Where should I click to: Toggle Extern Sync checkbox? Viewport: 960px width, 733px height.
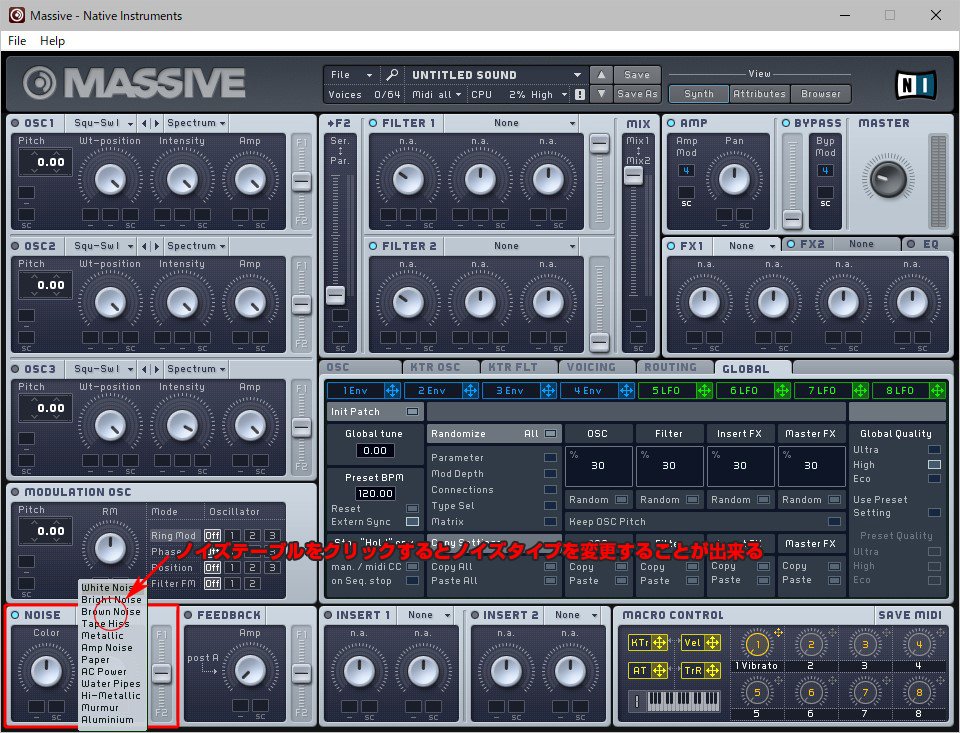click(x=413, y=522)
